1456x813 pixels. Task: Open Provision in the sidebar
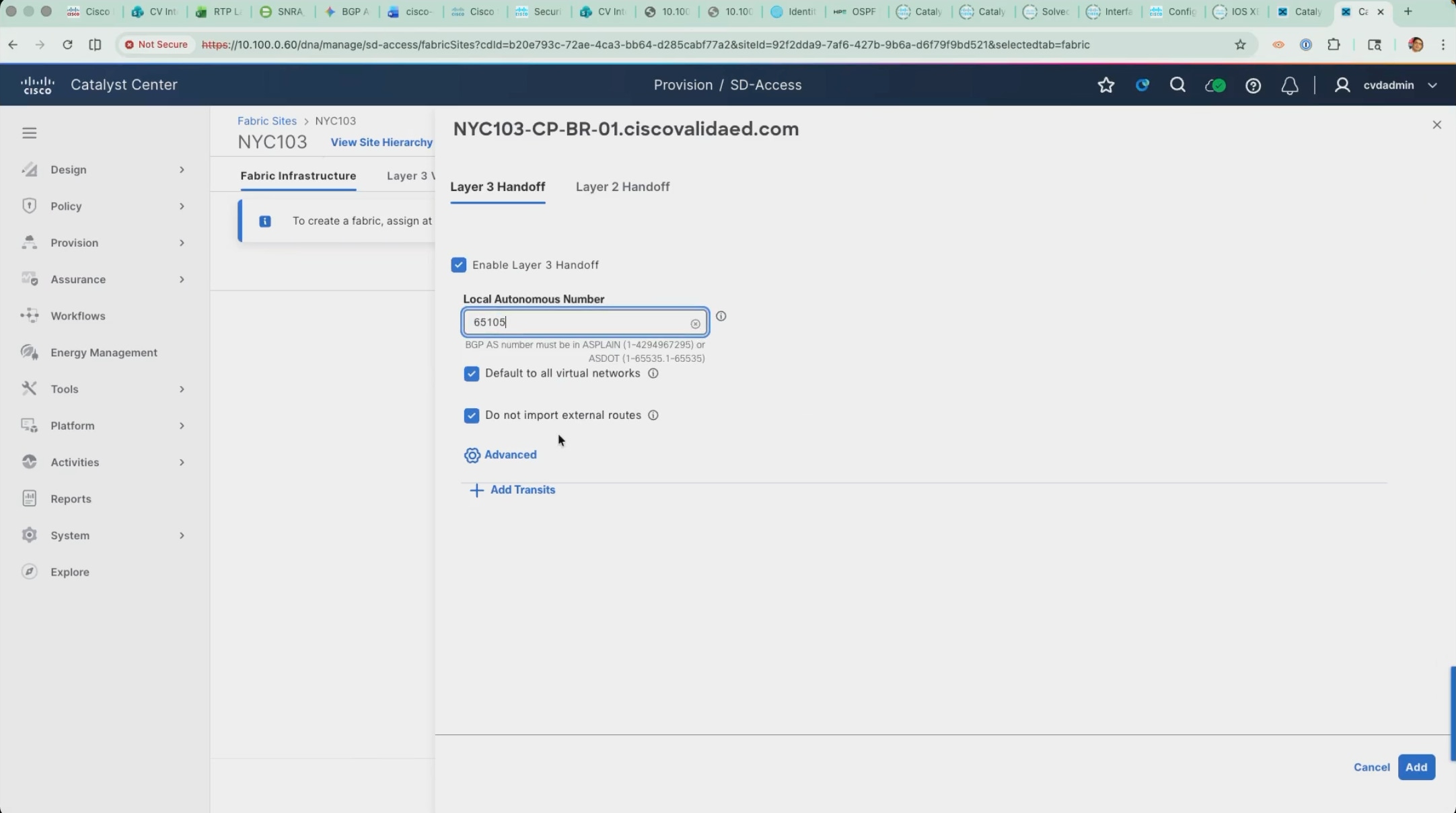pos(75,243)
